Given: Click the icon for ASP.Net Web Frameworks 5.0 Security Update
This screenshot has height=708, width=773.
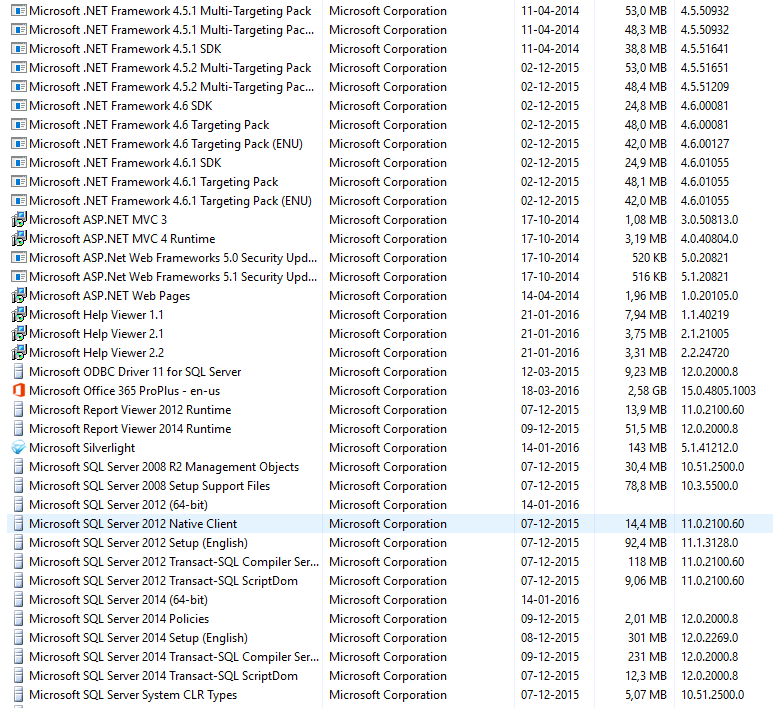Looking at the screenshot, I should coord(19,257).
